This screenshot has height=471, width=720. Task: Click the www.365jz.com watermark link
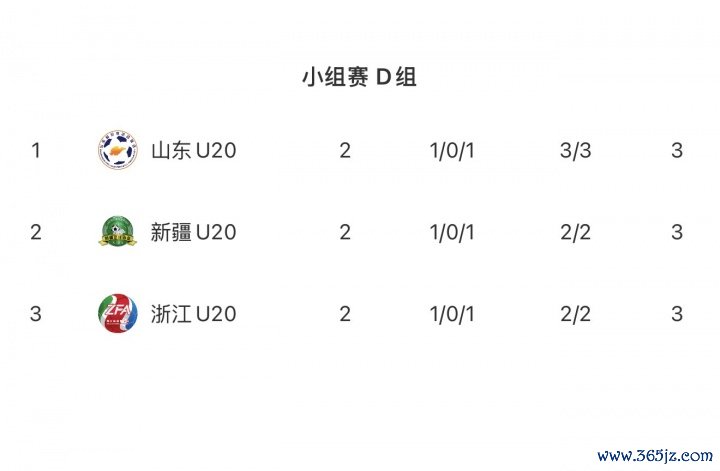click(x=654, y=455)
